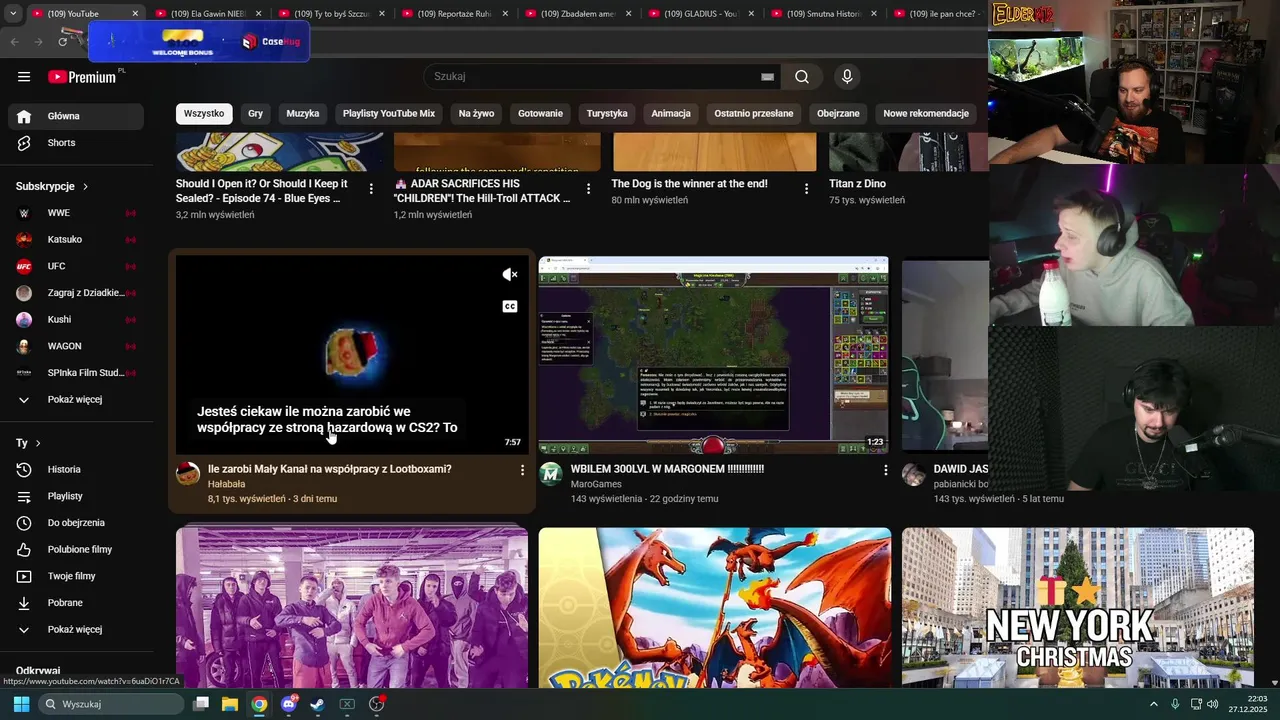This screenshot has height=720, width=1280.
Task: Open the Hałabała channel avatar
Action: coord(188,474)
